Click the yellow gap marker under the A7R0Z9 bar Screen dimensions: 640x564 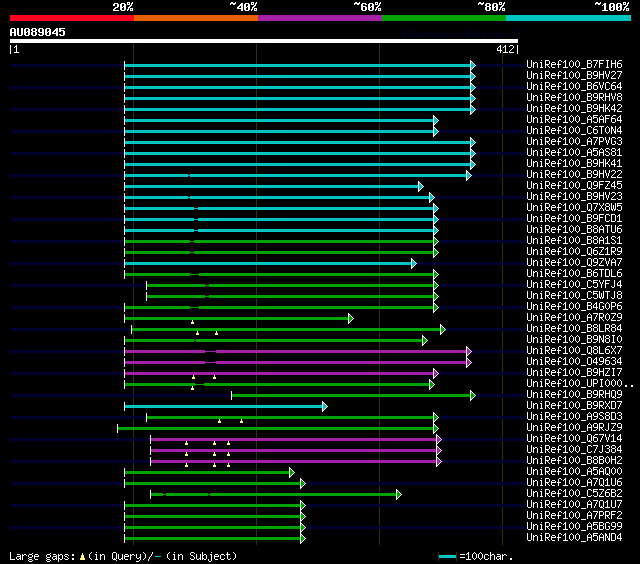coord(192,322)
